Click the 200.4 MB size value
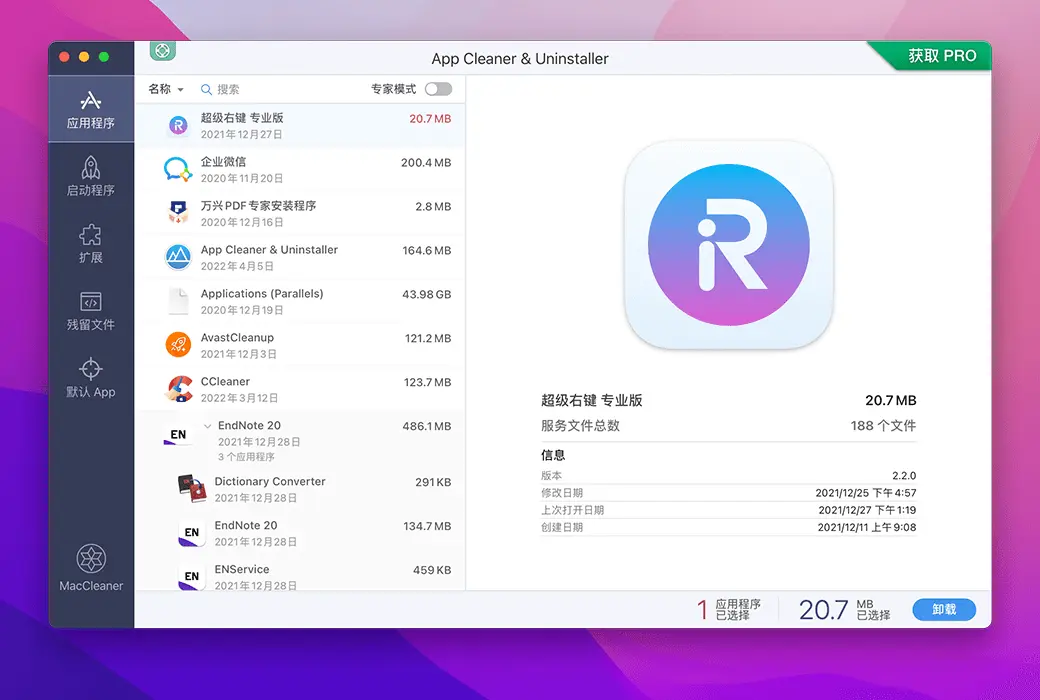This screenshot has width=1040, height=700. pos(426,163)
